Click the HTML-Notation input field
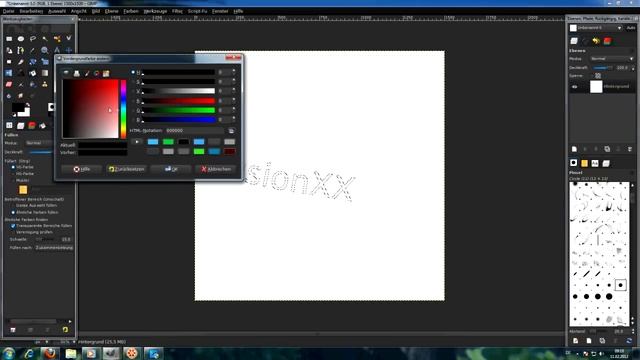The width and height of the screenshot is (640, 360). coord(195,131)
